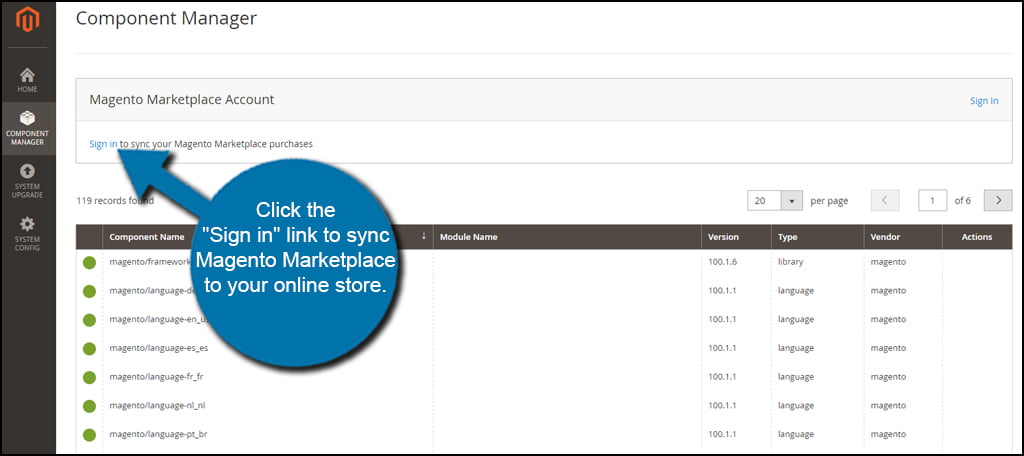Open System Config in the sidebar

[x=27, y=233]
